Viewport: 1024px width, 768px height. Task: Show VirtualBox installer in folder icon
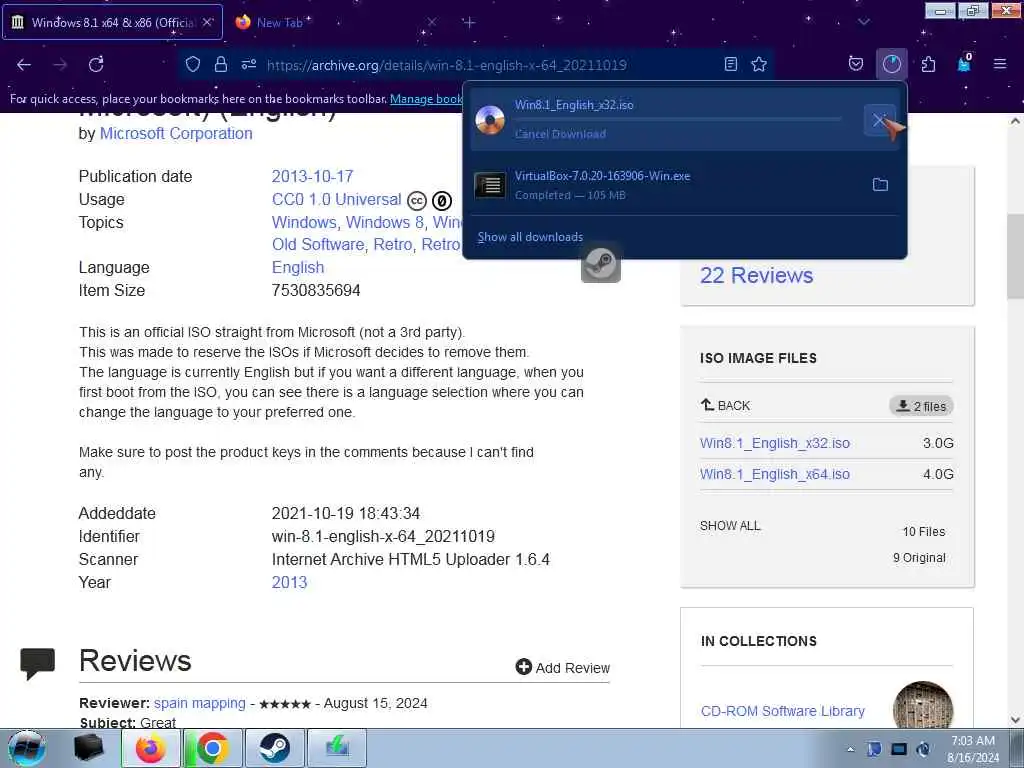[x=880, y=185]
